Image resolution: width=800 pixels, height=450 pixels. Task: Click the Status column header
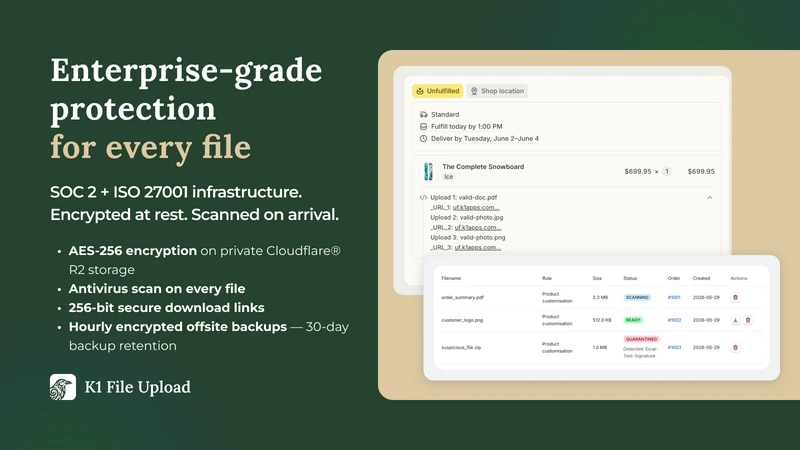pyautogui.click(x=630, y=279)
